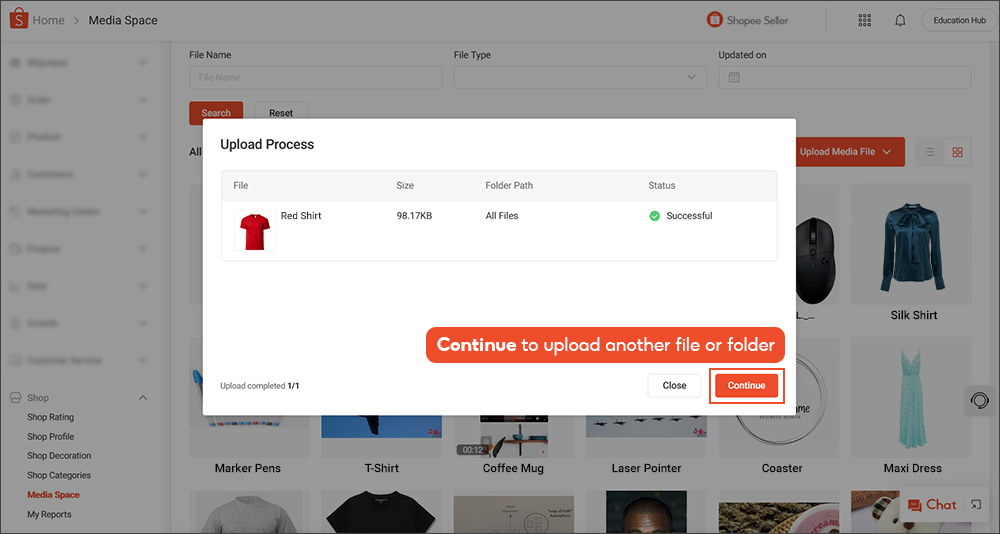
Task: Open the Chat button
Action: pos(932,505)
